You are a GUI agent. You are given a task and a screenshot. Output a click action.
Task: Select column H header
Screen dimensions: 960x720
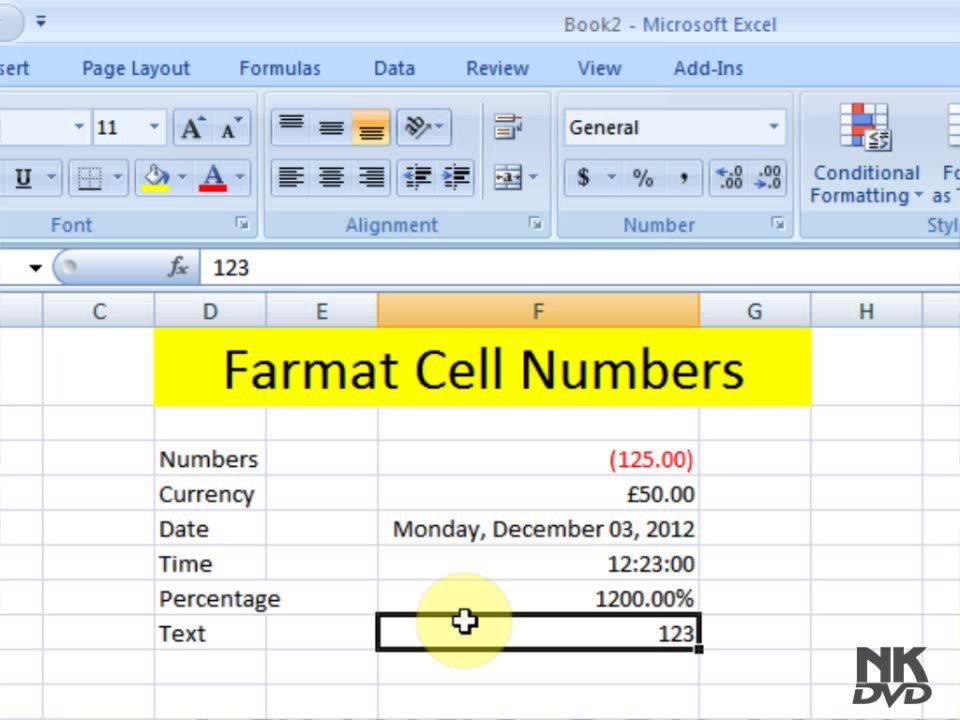(x=866, y=311)
